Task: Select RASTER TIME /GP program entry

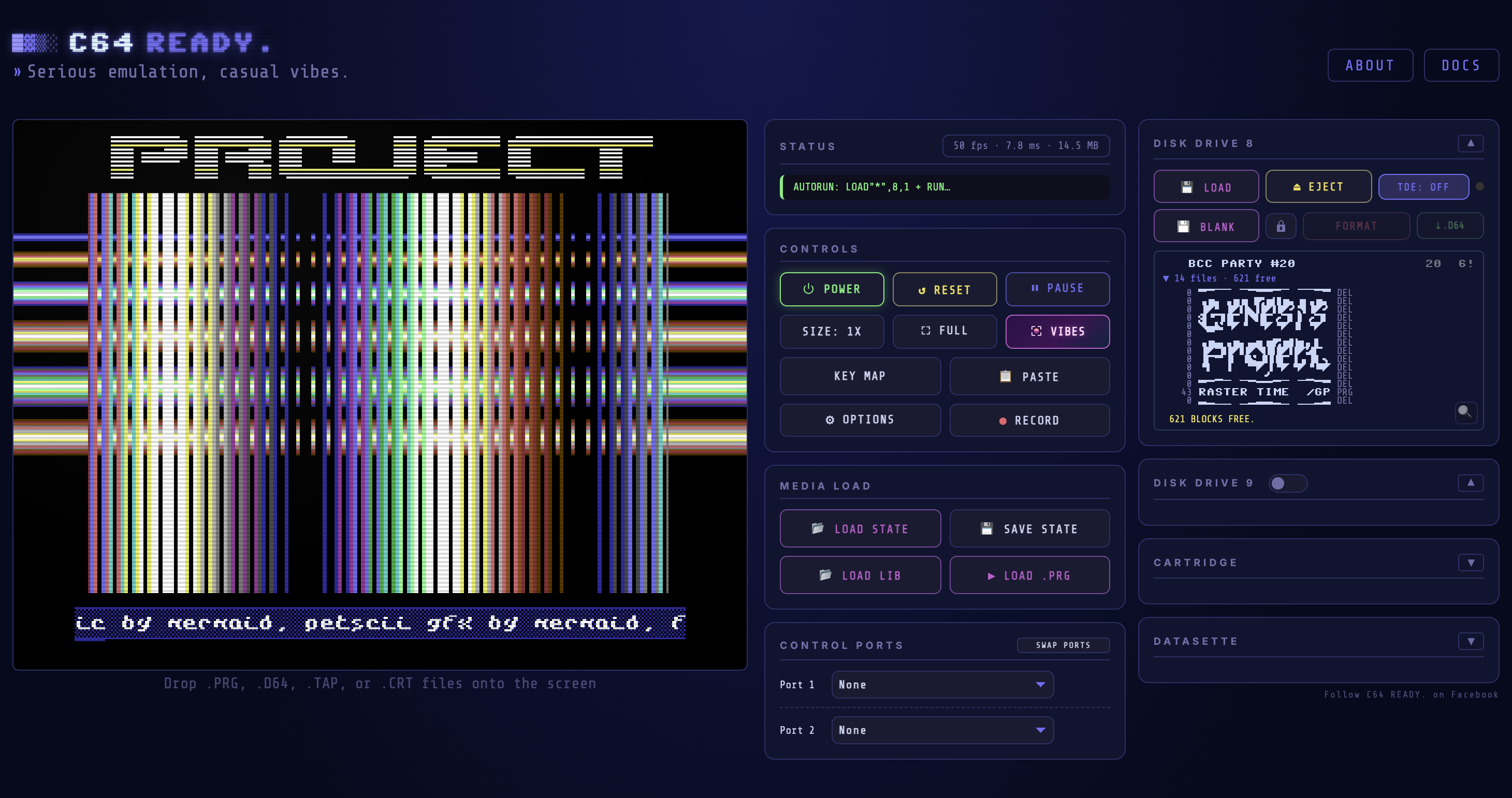Action: (1264, 392)
